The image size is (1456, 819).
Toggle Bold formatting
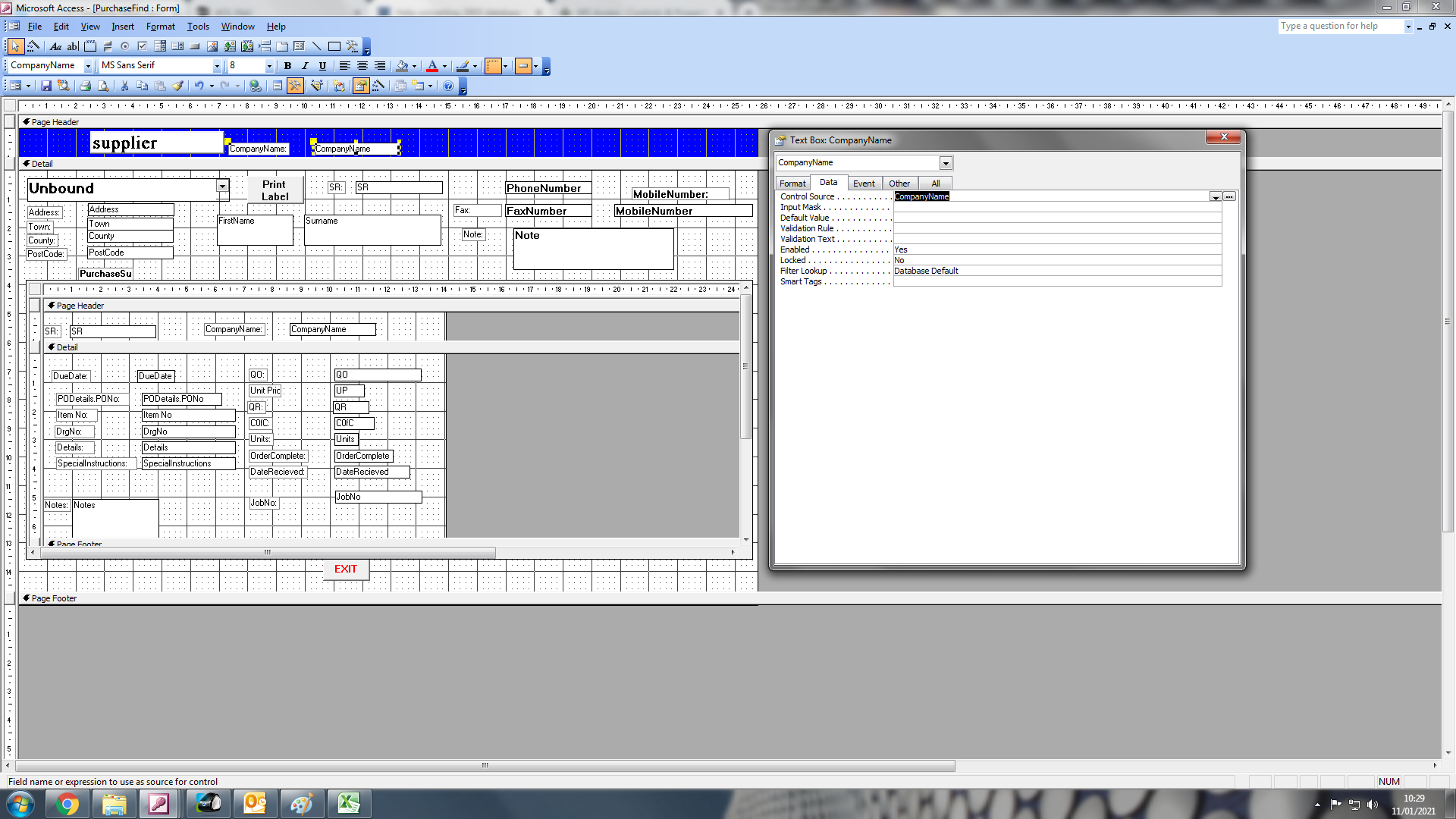tap(287, 66)
